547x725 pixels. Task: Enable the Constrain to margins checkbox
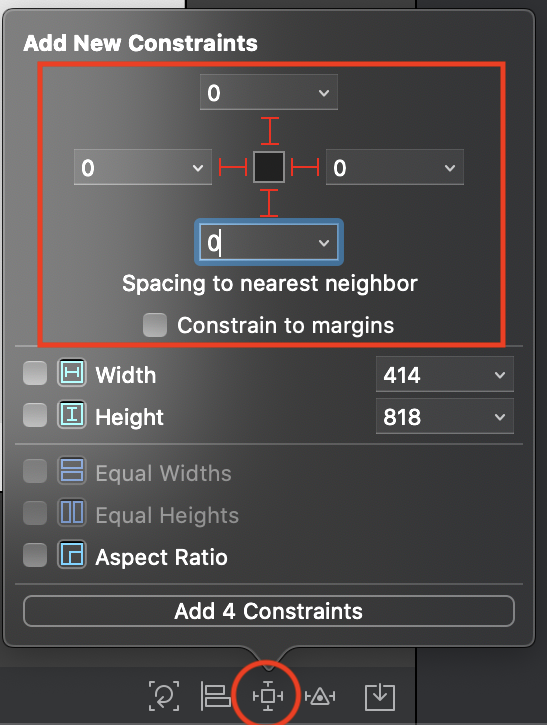coord(155,325)
